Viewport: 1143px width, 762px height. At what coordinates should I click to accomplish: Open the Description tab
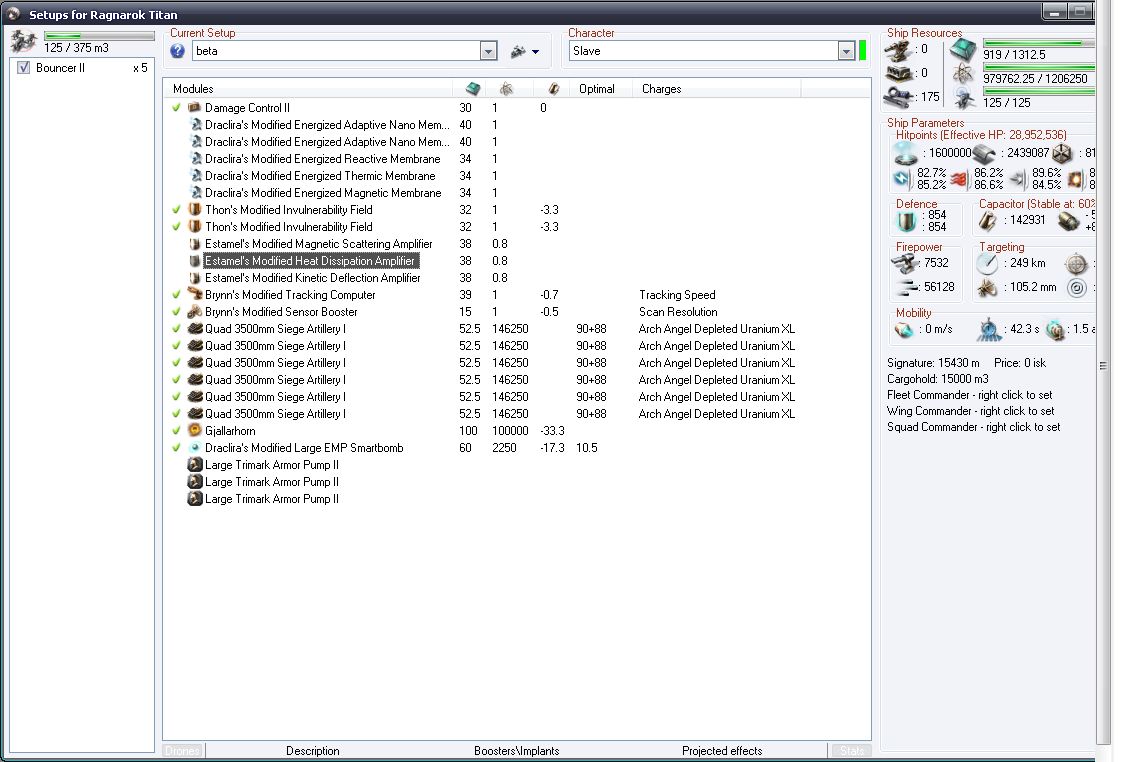(x=313, y=751)
